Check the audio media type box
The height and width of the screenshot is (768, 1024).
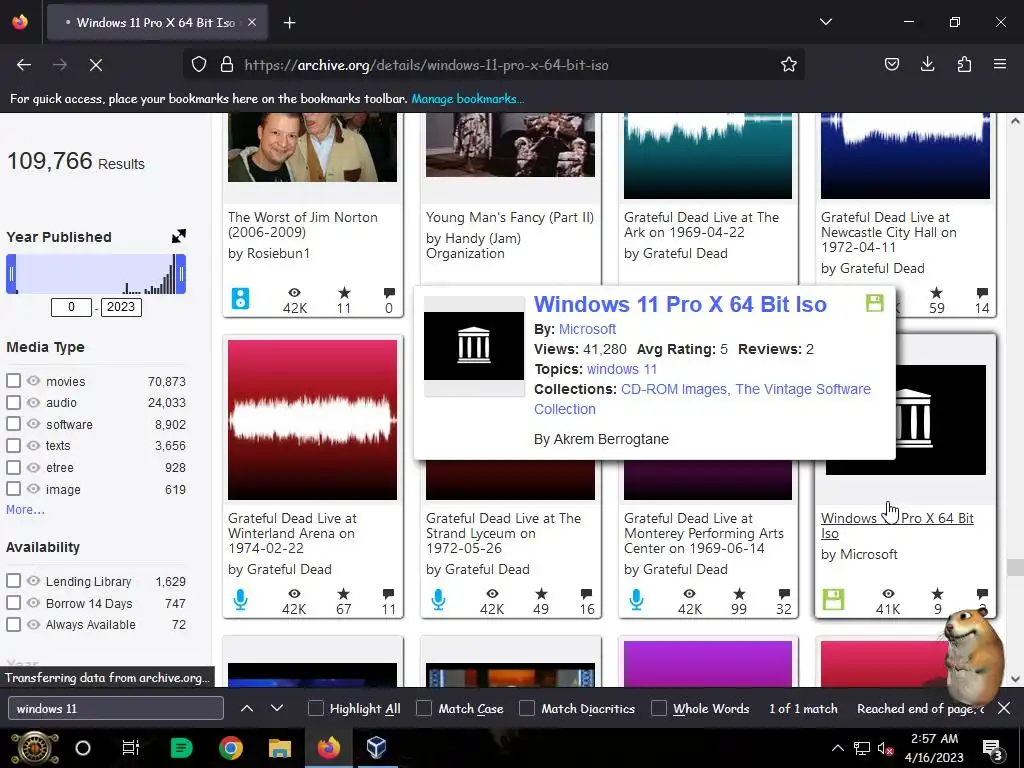click(13, 402)
